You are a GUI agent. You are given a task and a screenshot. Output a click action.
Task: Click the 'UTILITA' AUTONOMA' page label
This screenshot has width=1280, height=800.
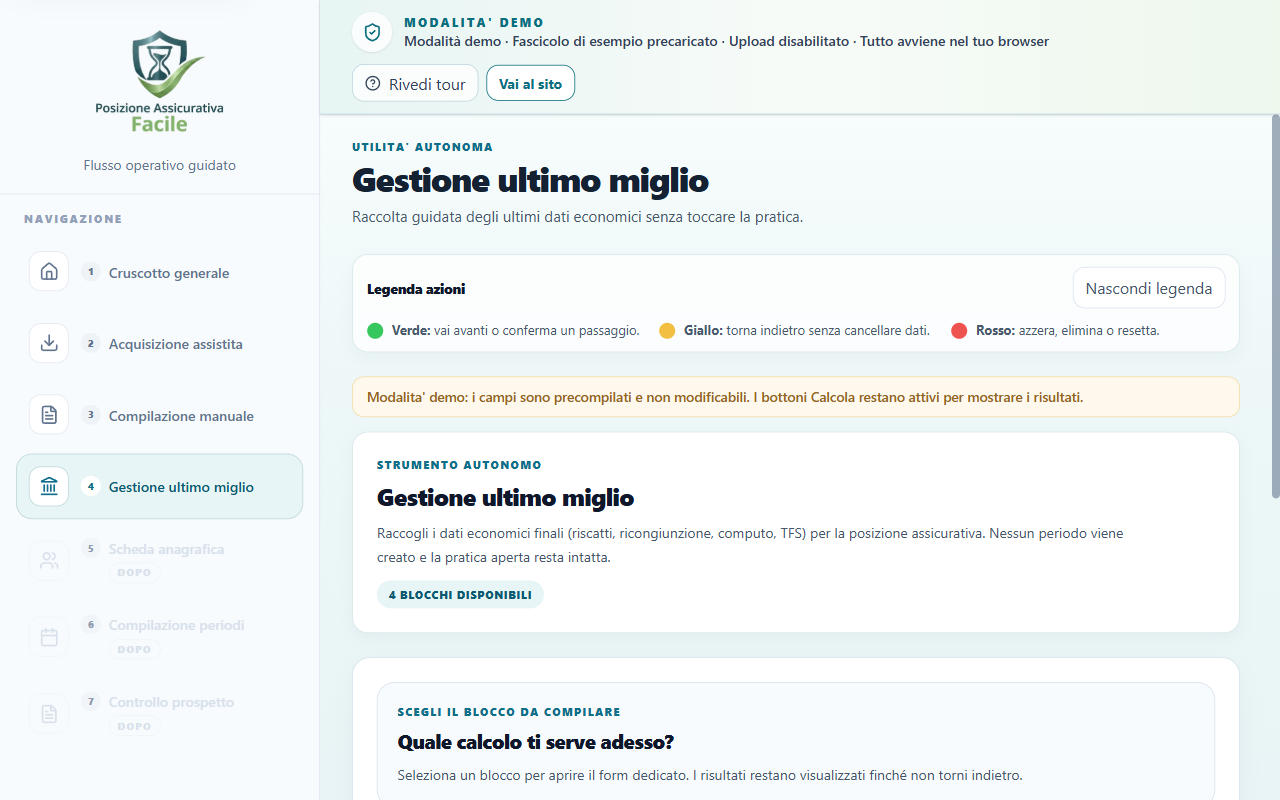click(x=422, y=147)
